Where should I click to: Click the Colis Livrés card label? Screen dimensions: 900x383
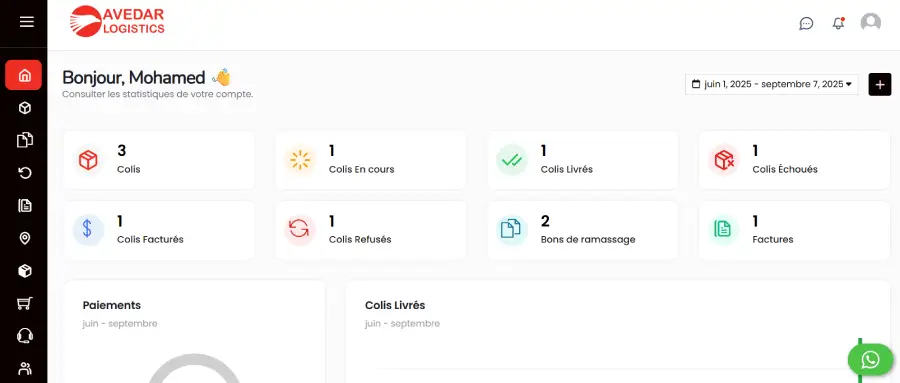pyautogui.click(x=567, y=169)
